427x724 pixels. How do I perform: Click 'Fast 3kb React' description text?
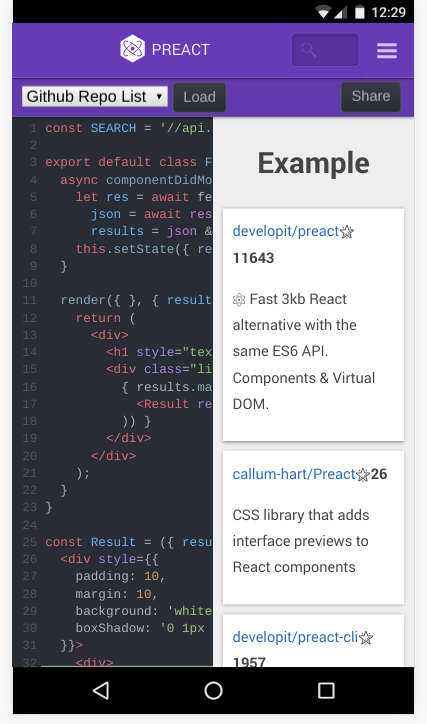point(298,299)
